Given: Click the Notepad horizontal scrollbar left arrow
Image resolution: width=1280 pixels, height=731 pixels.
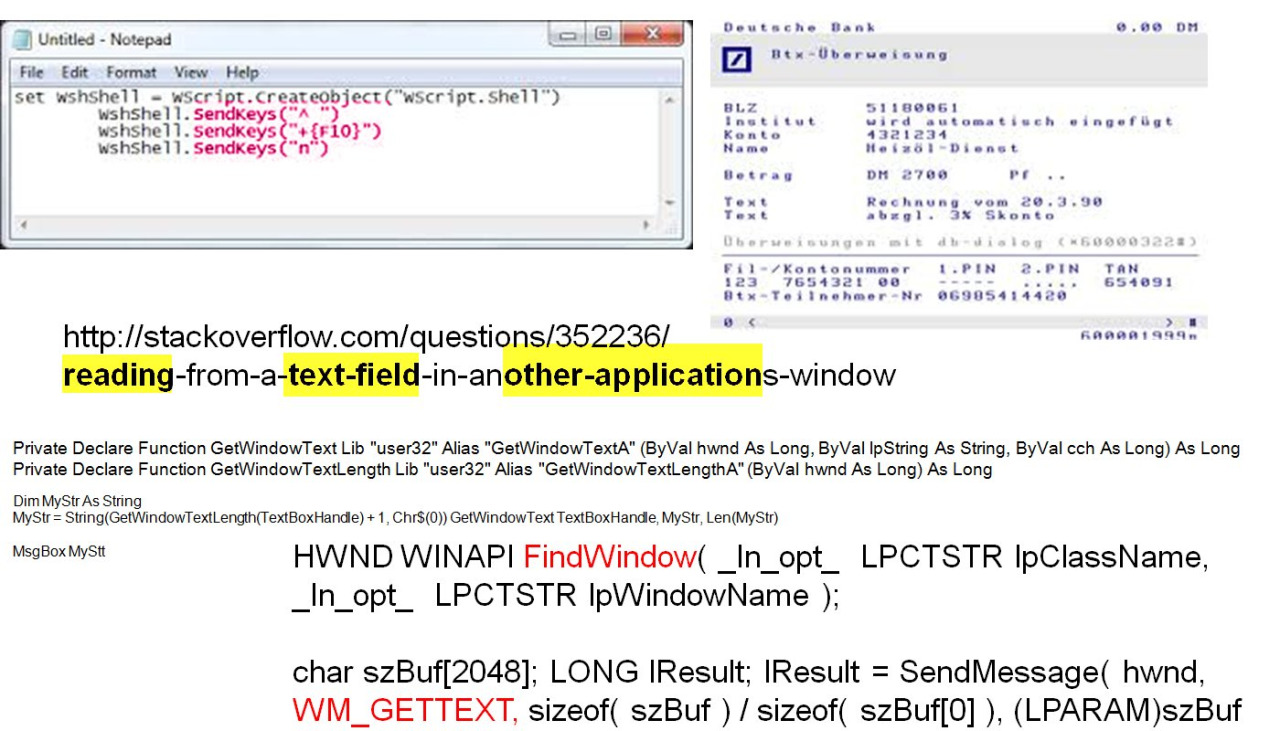Looking at the screenshot, I should 22,226.
